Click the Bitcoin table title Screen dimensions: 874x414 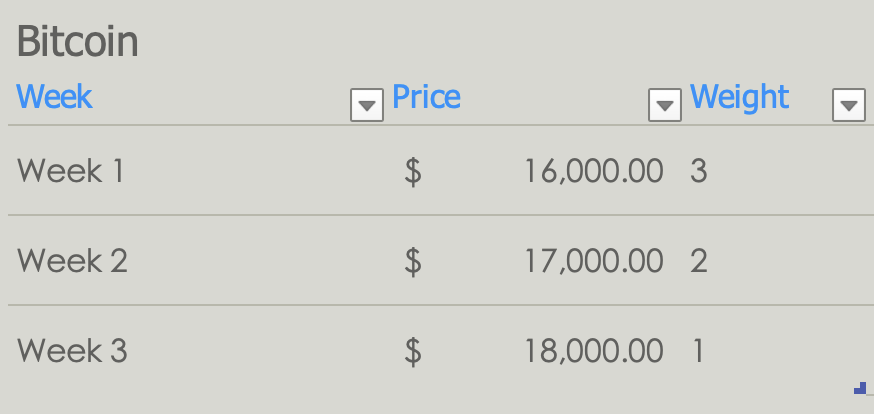(x=78, y=42)
